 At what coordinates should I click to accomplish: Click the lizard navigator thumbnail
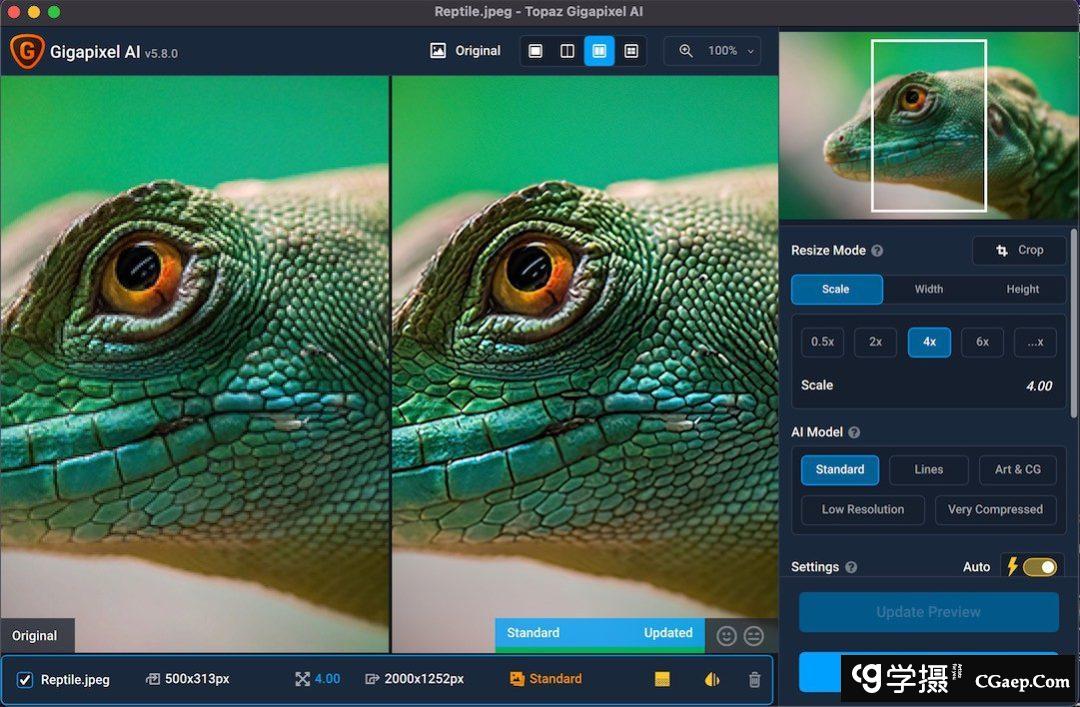[x=928, y=125]
